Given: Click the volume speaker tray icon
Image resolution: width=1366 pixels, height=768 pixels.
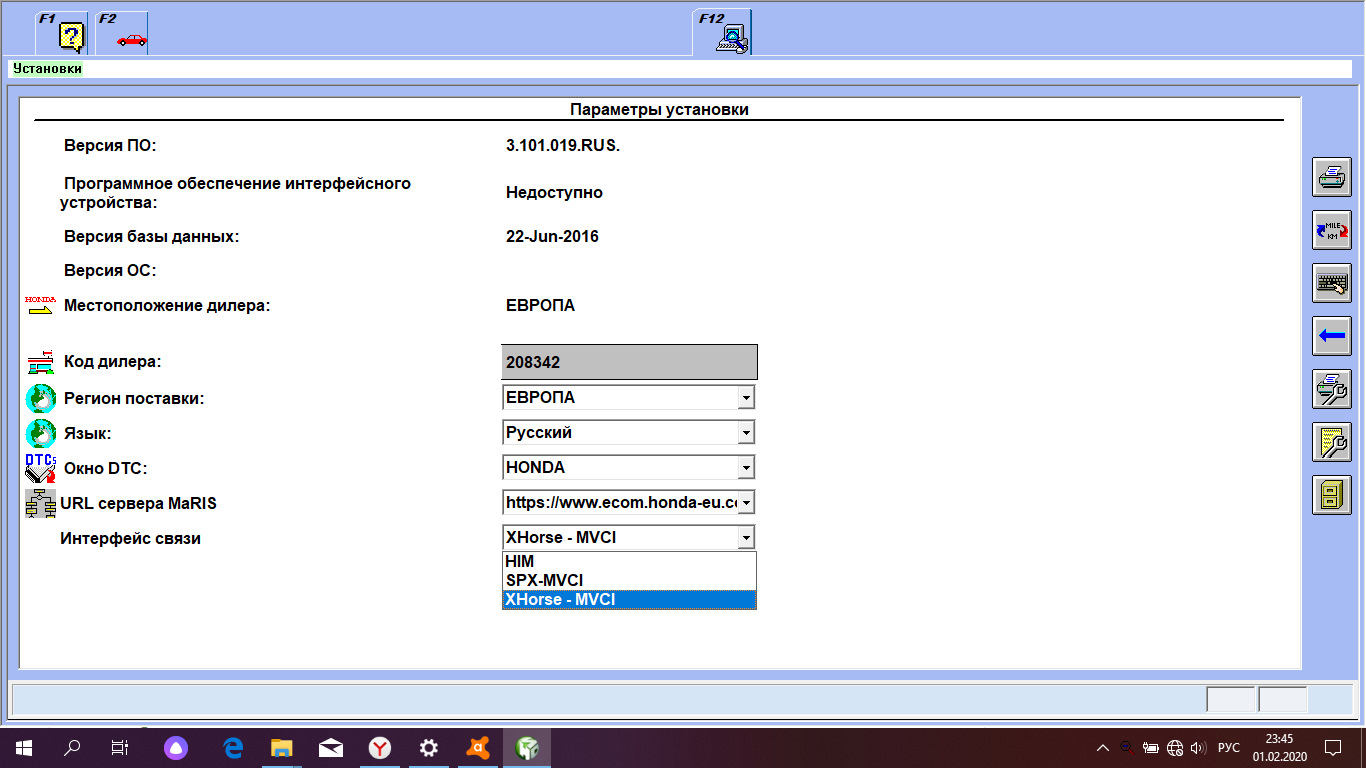Looking at the screenshot, I should click(1199, 747).
